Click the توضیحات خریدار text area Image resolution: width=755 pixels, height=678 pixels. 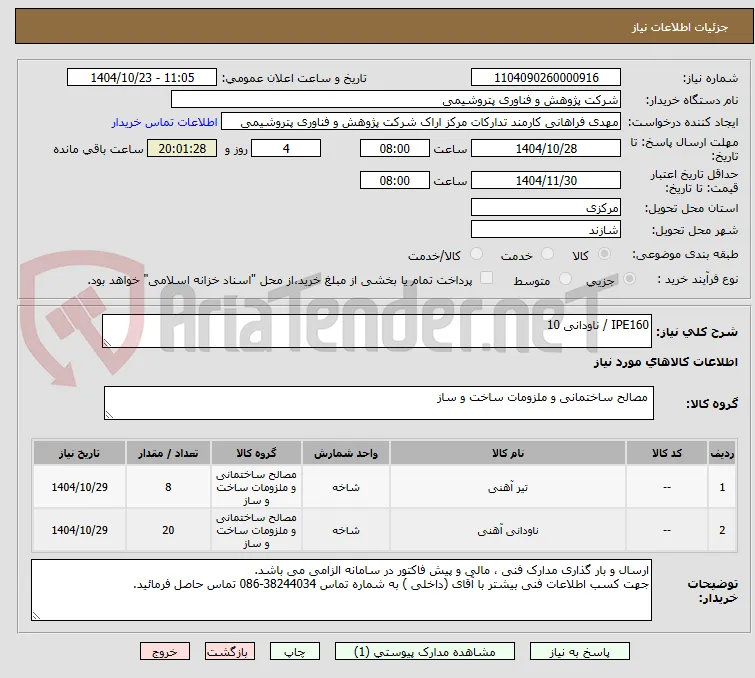coord(341,590)
